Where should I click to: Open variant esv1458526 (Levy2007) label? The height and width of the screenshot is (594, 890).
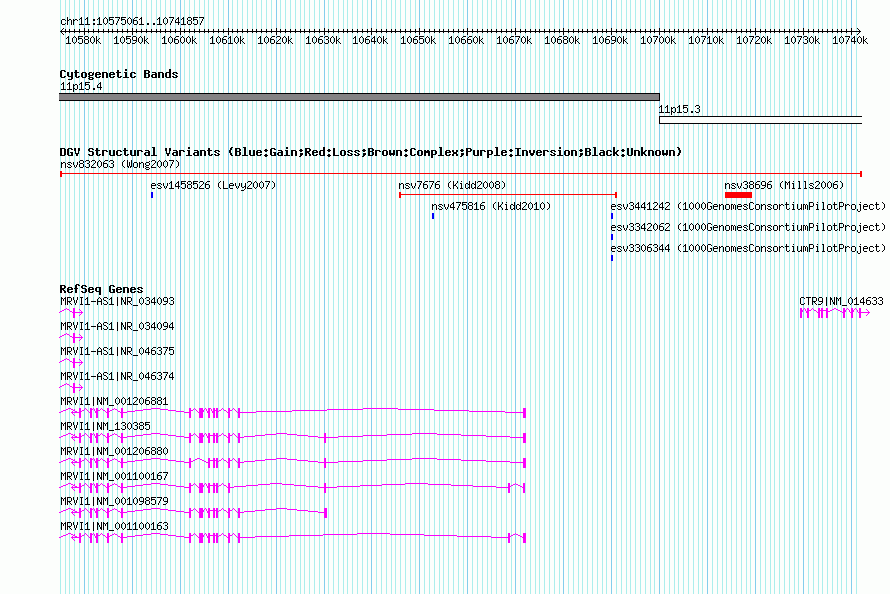213,185
